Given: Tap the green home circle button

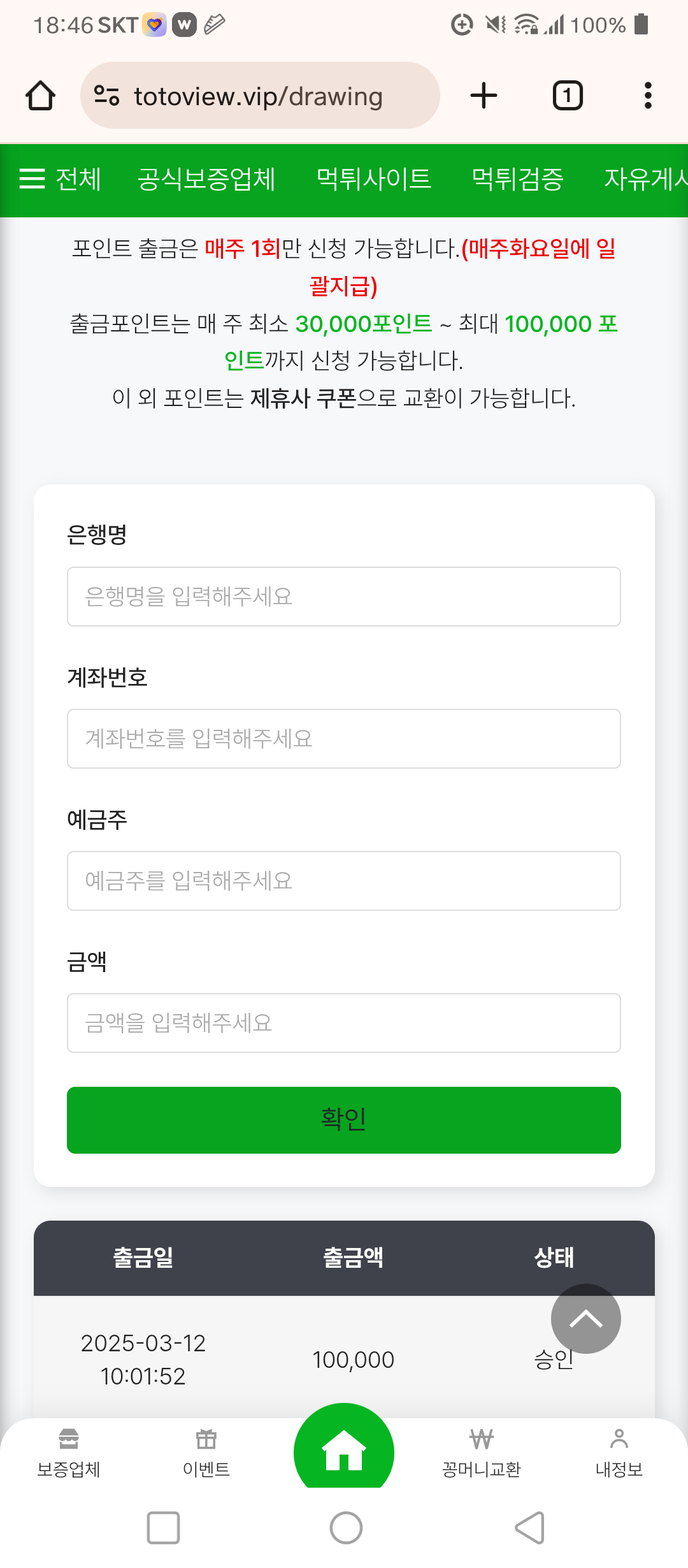Looking at the screenshot, I should 344,1450.
